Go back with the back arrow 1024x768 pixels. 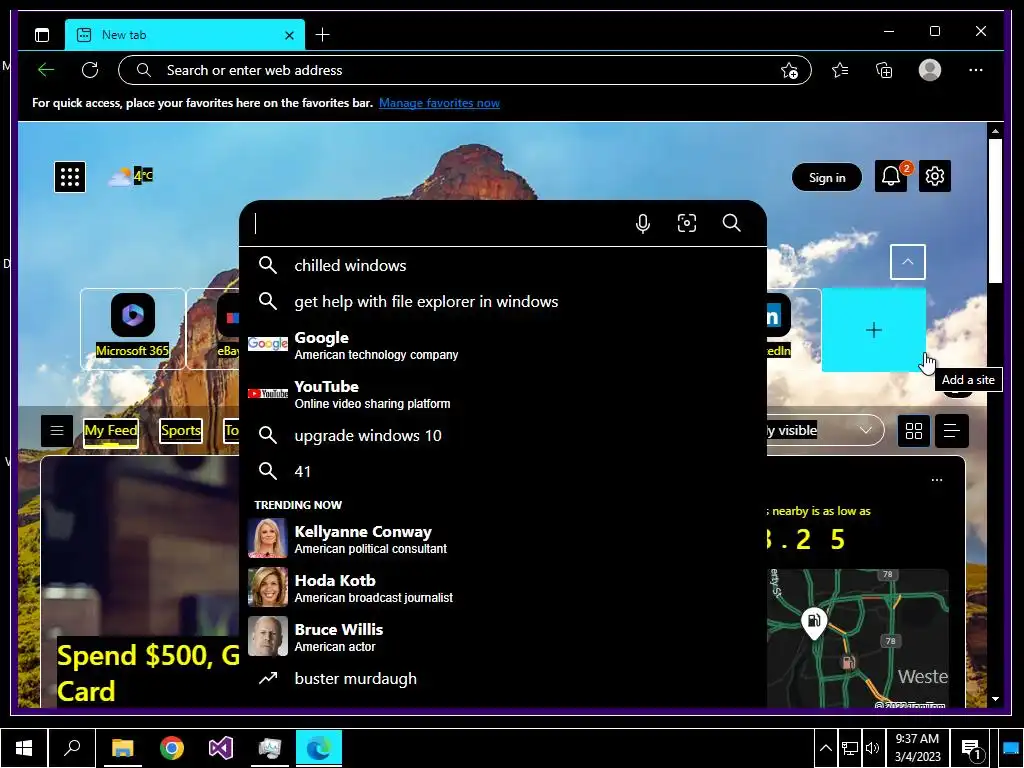pyautogui.click(x=46, y=70)
